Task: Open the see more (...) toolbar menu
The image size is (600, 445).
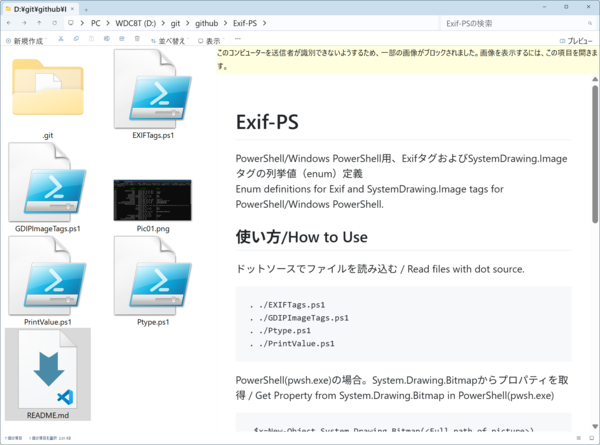Action: pyautogui.click(x=238, y=39)
